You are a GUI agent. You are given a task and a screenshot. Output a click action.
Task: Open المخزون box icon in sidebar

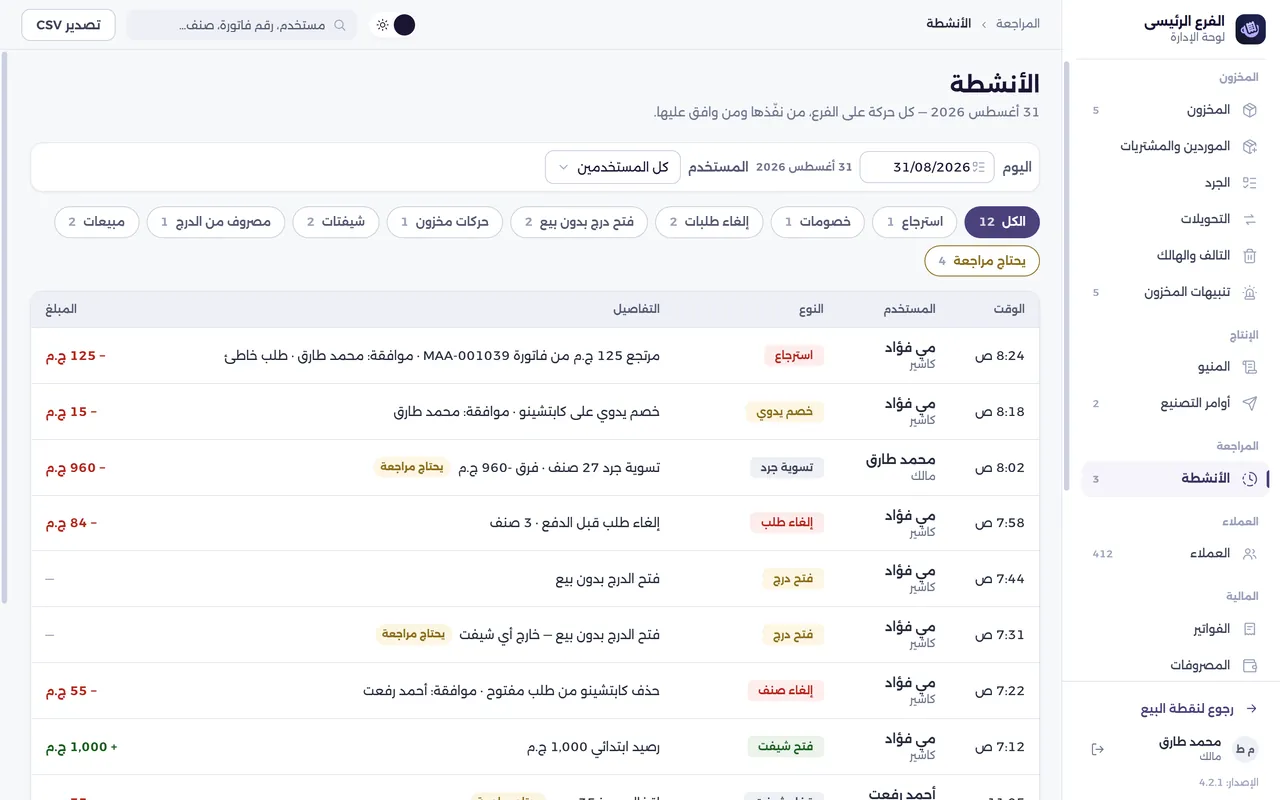click(1249, 110)
